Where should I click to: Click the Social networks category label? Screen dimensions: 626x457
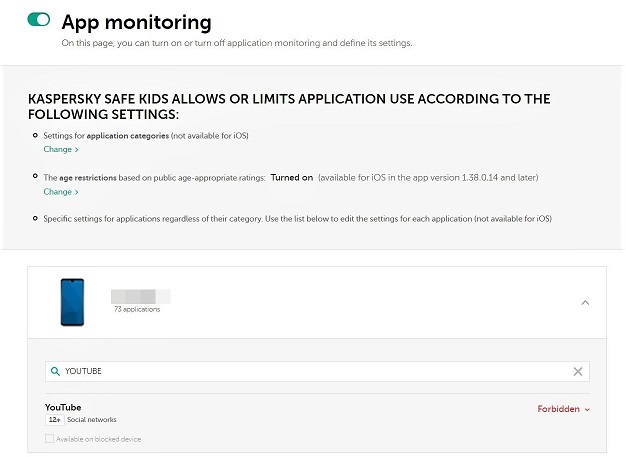92,420
